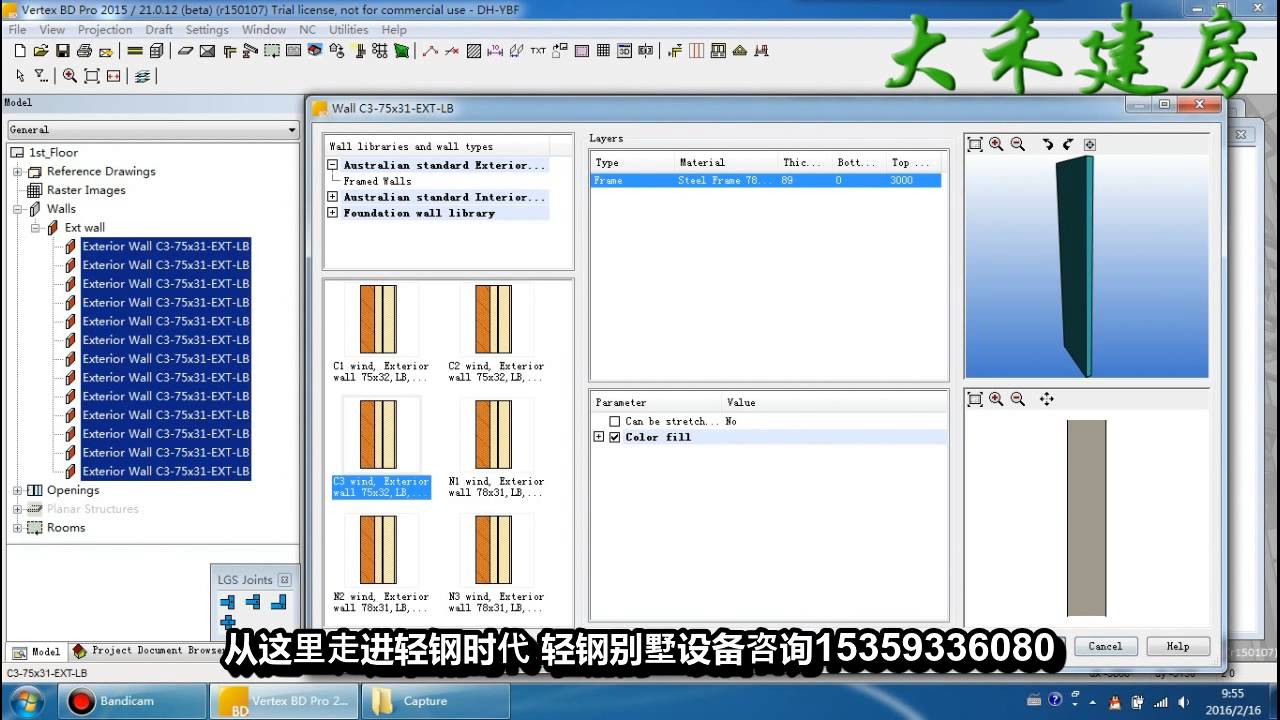Click the cross joint icon in LGS Joints
The height and width of the screenshot is (720, 1280).
[228, 622]
